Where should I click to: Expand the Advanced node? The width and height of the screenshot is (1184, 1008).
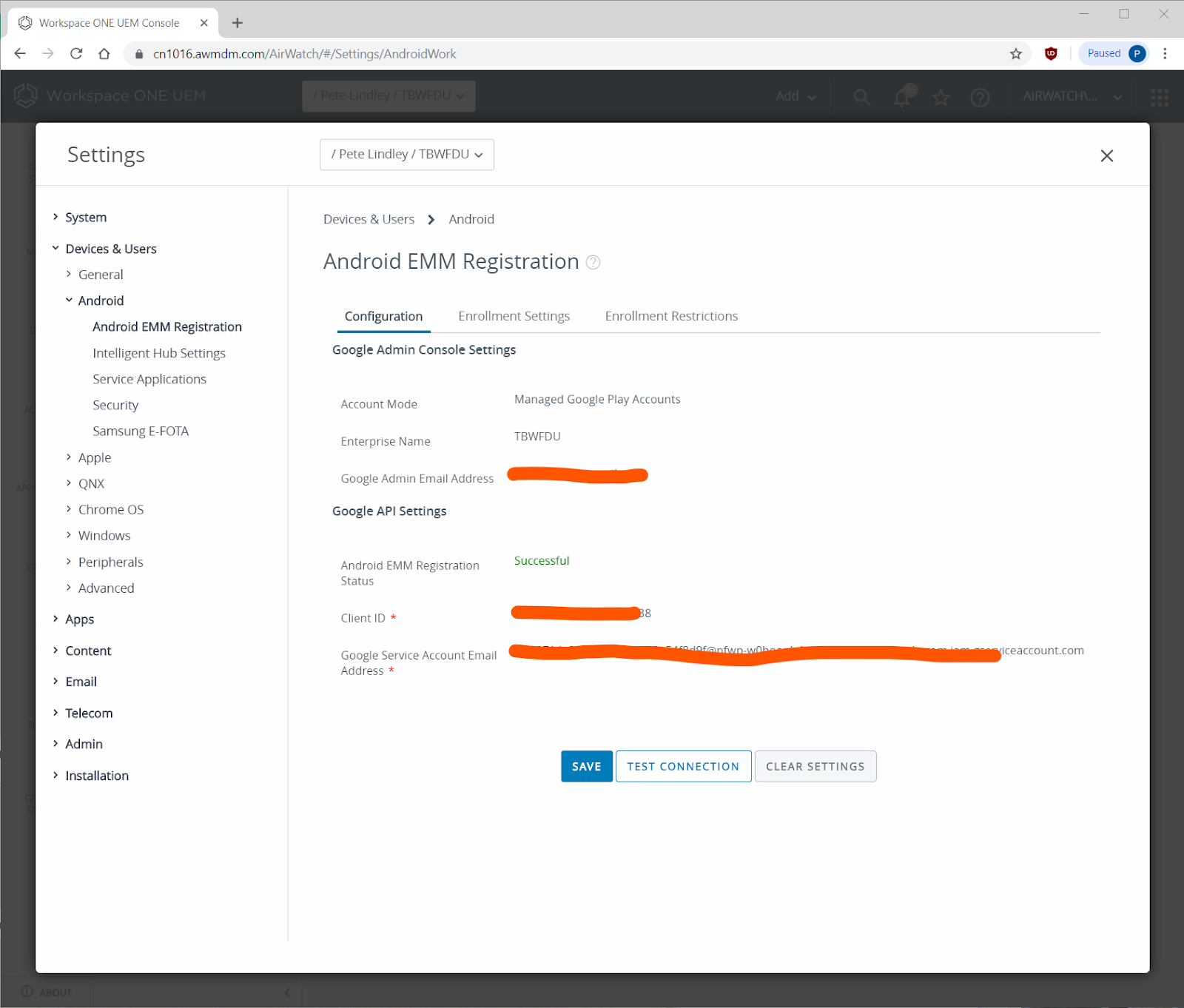coord(69,588)
